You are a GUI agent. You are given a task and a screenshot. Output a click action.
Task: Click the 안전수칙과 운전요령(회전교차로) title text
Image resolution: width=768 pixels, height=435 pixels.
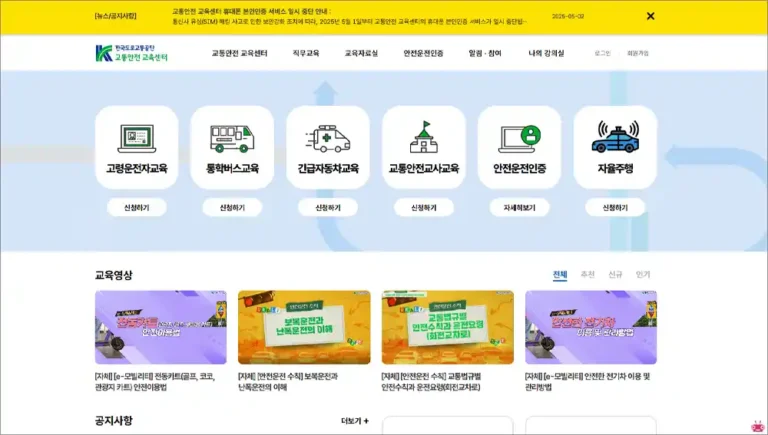pos(431,382)
